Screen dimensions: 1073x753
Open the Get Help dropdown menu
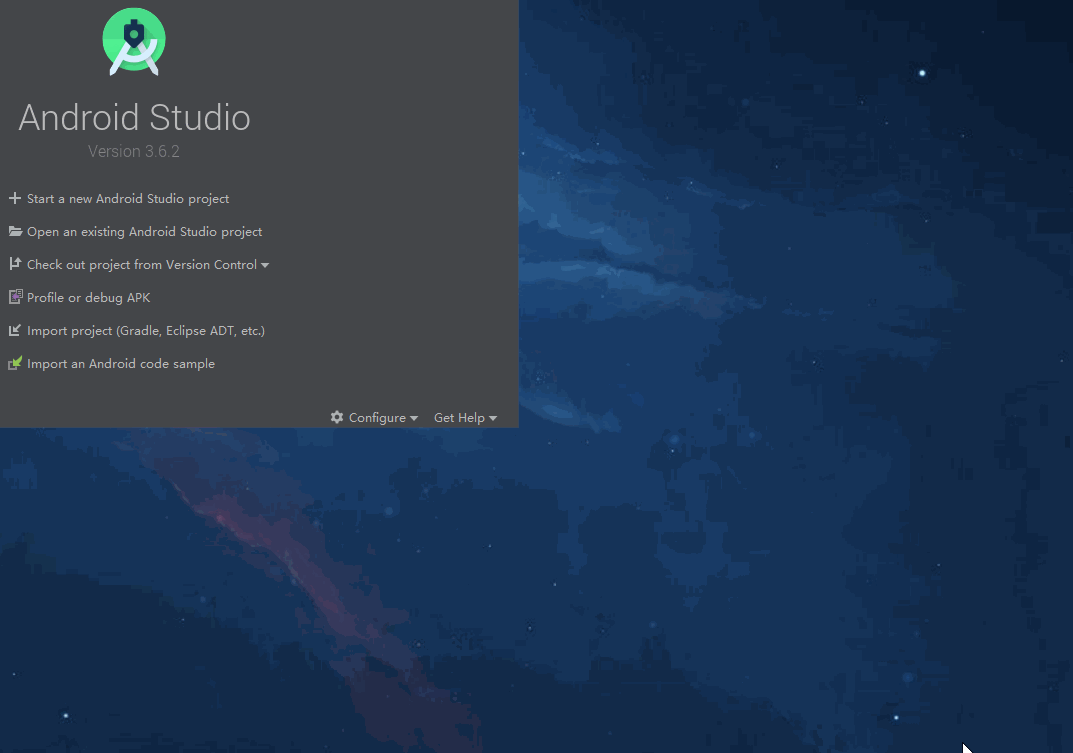click(x=465, y=418)
